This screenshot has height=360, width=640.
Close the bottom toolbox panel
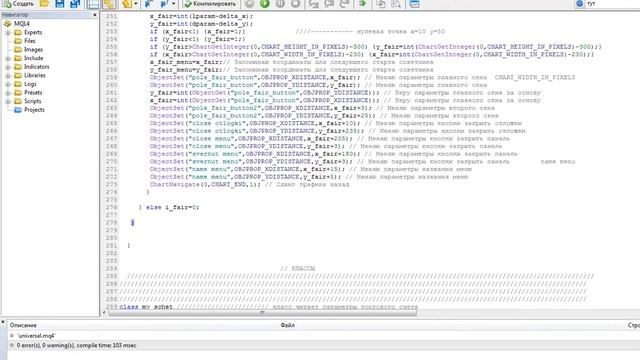coord(3,322)
